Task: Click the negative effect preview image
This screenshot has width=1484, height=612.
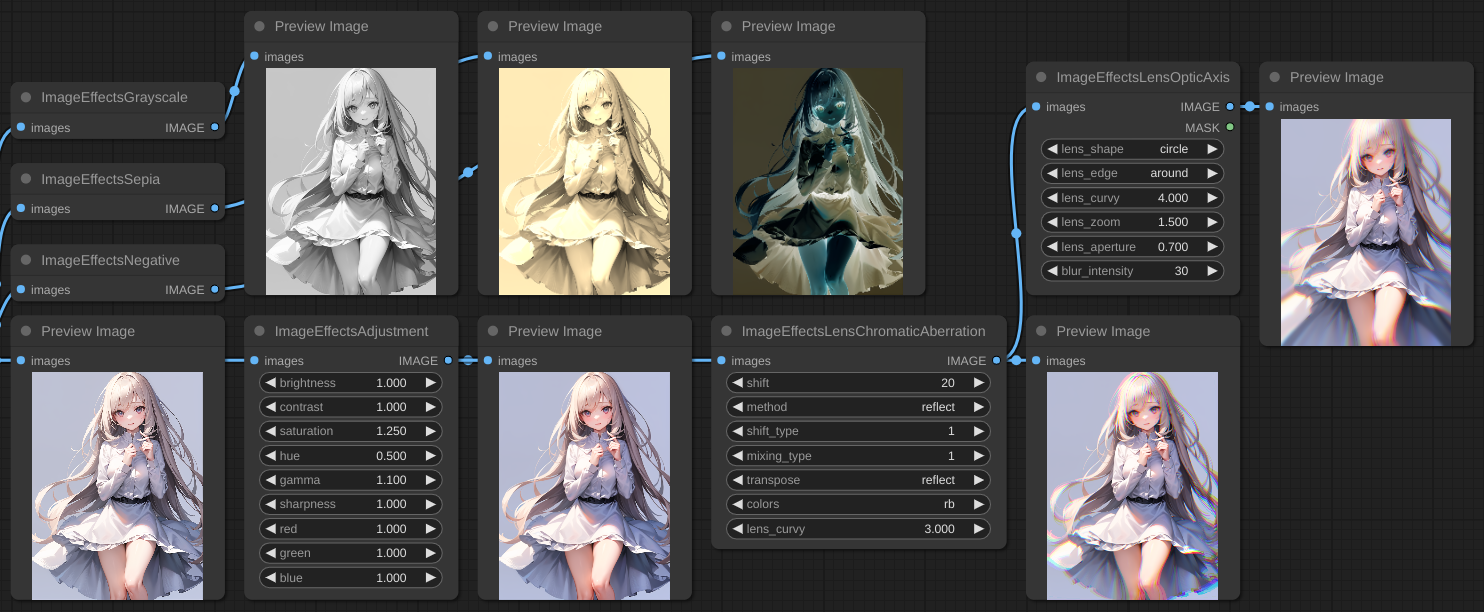Action: tap(818, 181)
